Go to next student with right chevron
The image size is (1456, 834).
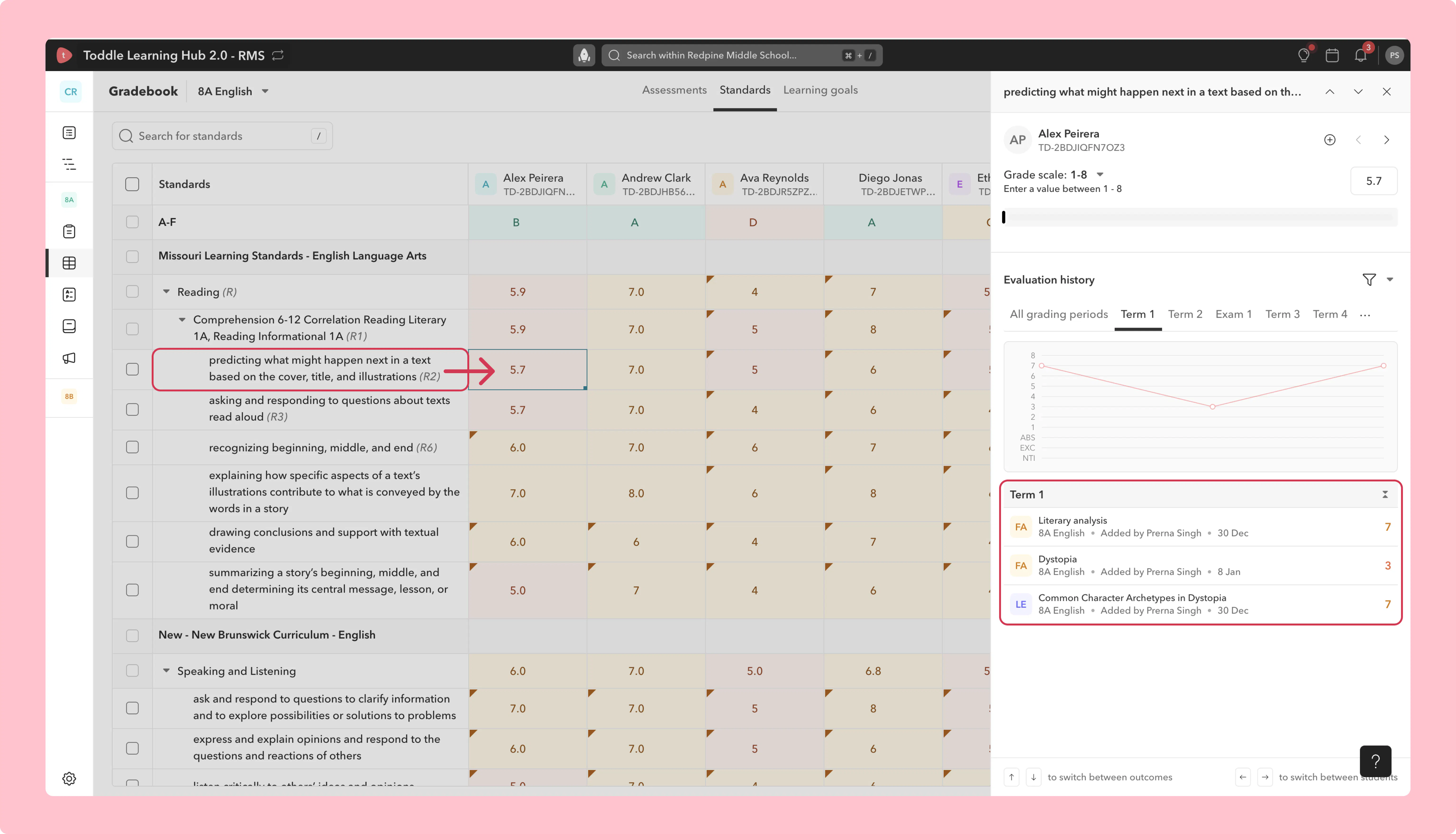point(1387,140)
